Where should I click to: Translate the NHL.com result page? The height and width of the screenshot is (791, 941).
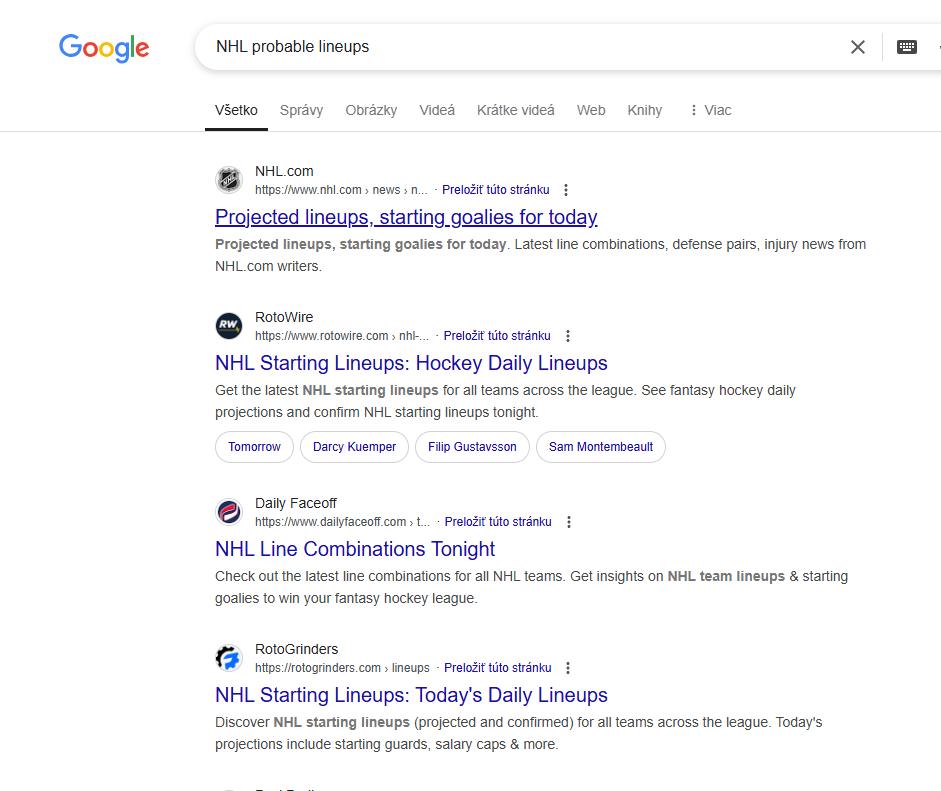pos(496,190)
